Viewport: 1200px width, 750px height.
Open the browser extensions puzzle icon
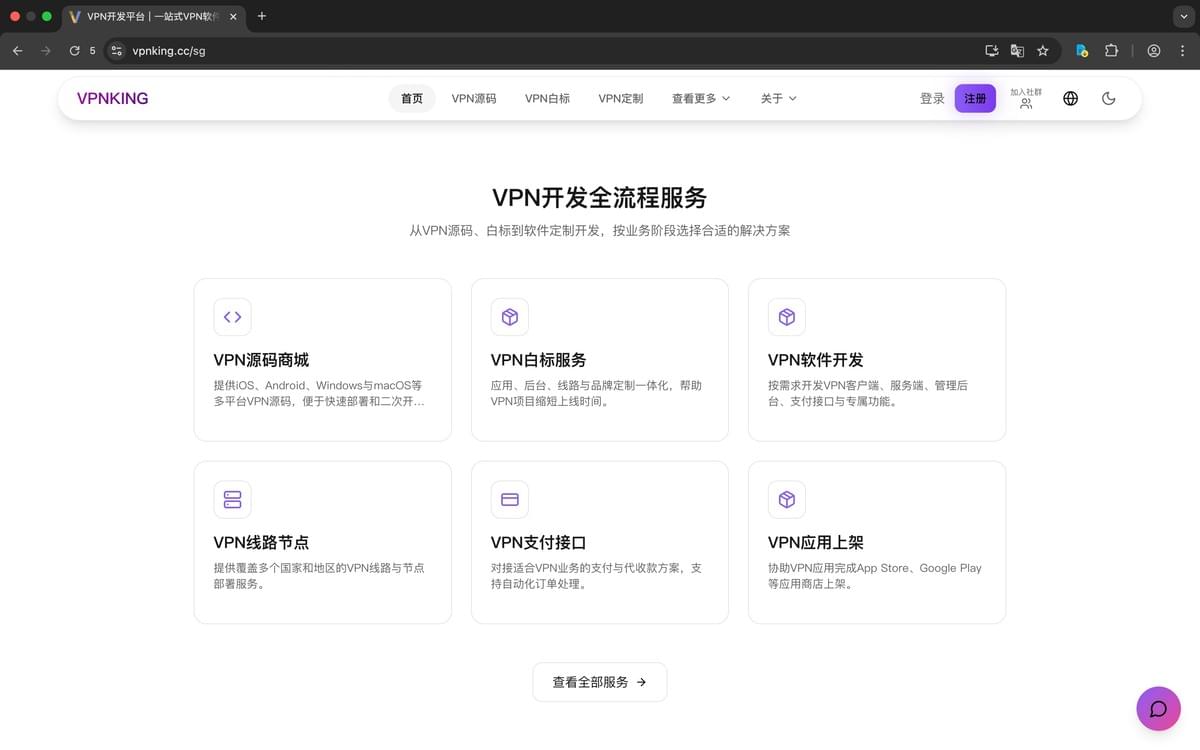coord(1111,50)
